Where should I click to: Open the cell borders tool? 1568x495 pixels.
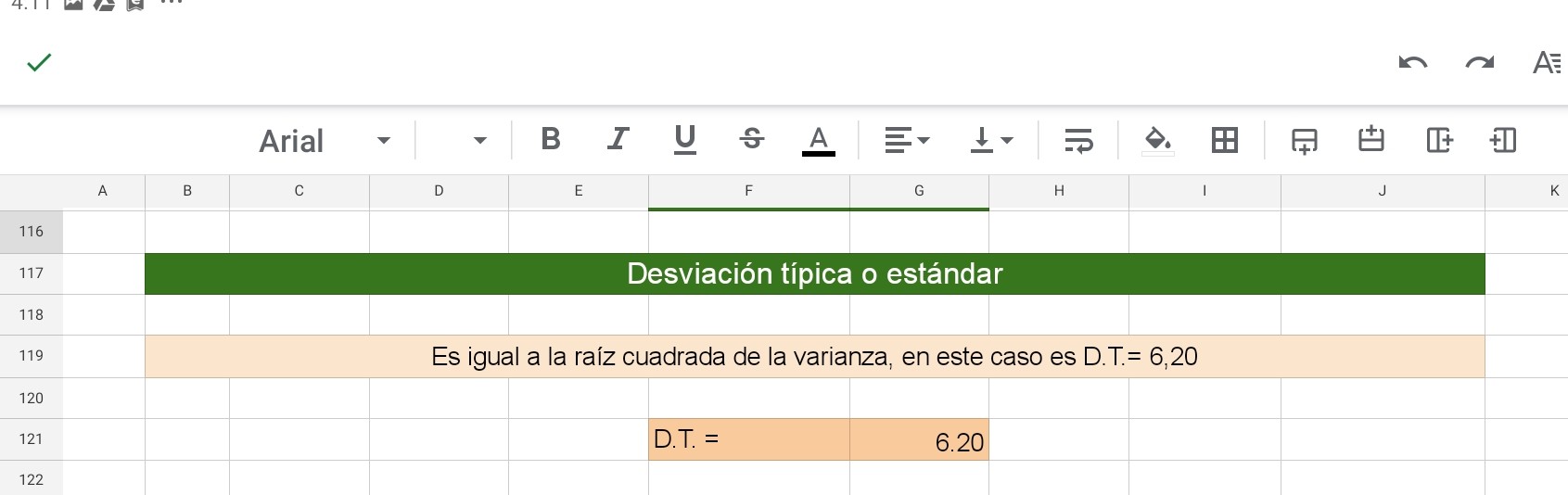1224,140
